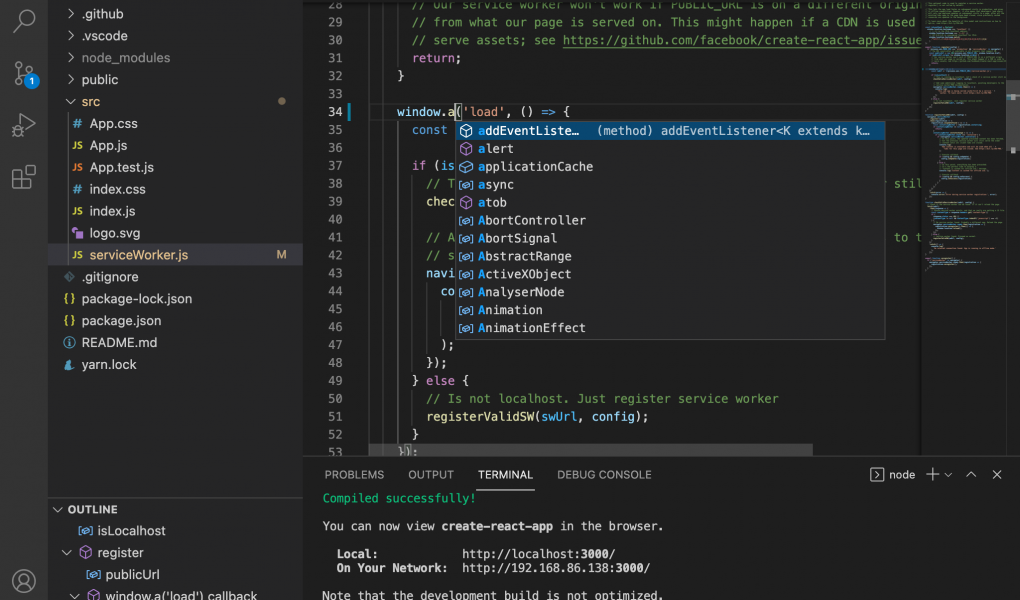This screenshot has height=600, width=1020.
Task: Maximize the panel with up chevron
Action: [x=971, y=474]
